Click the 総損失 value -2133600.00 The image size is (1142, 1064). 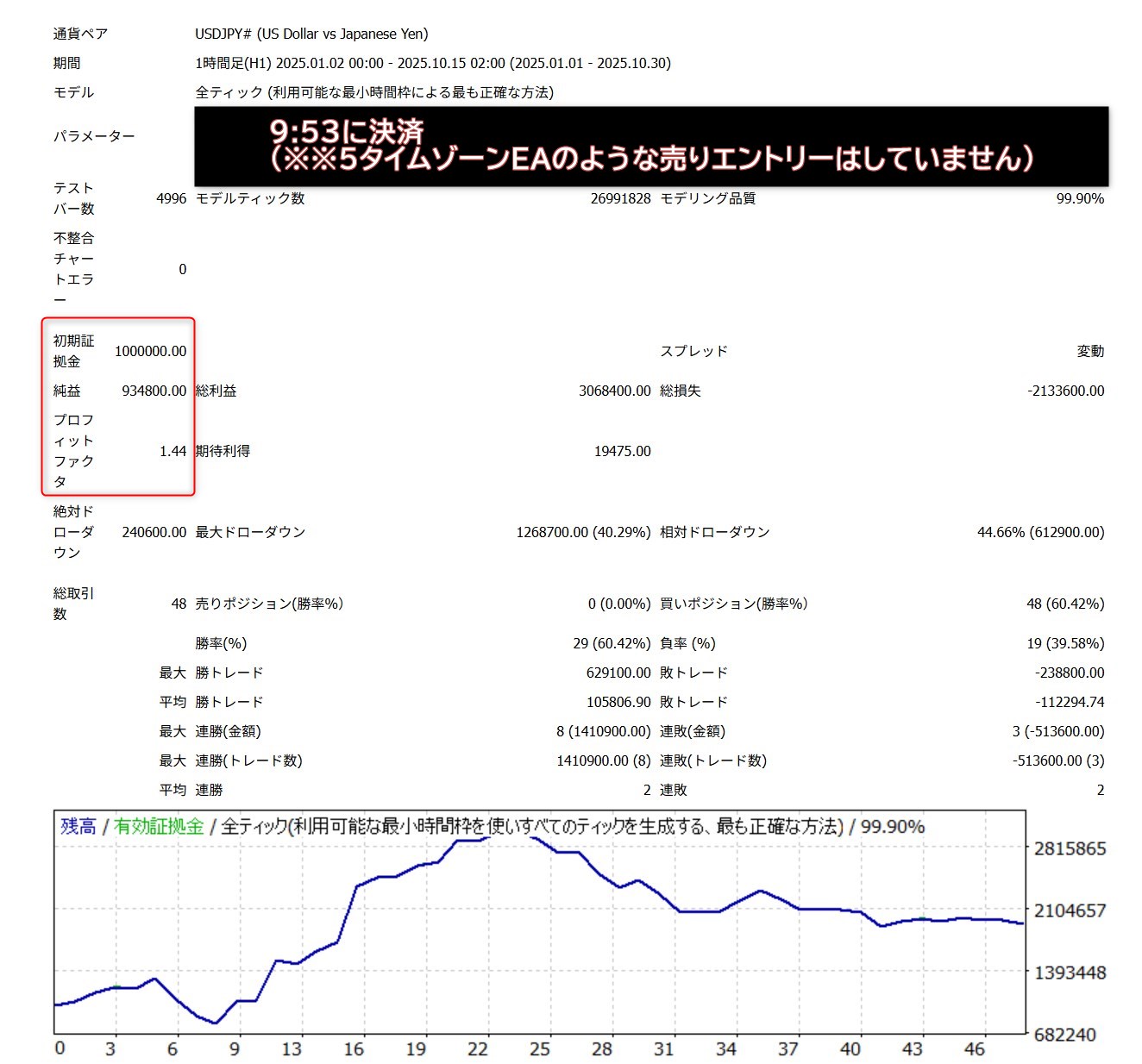1065,391
